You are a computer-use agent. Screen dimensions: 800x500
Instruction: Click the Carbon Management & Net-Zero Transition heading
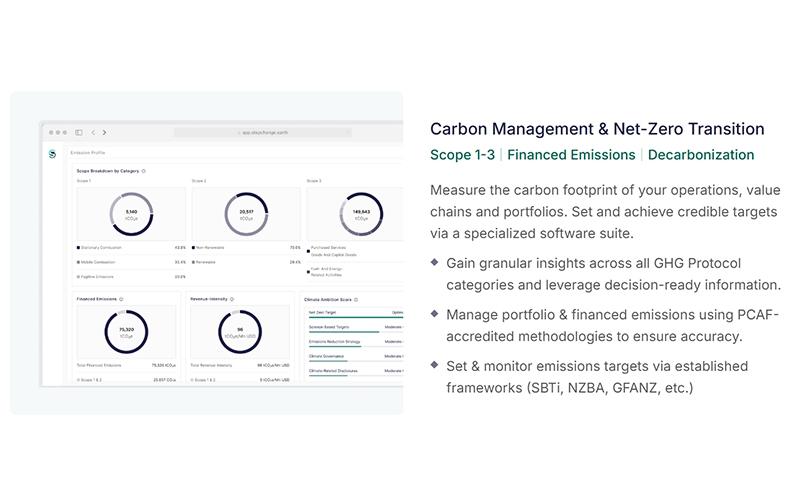click(597, 129)
